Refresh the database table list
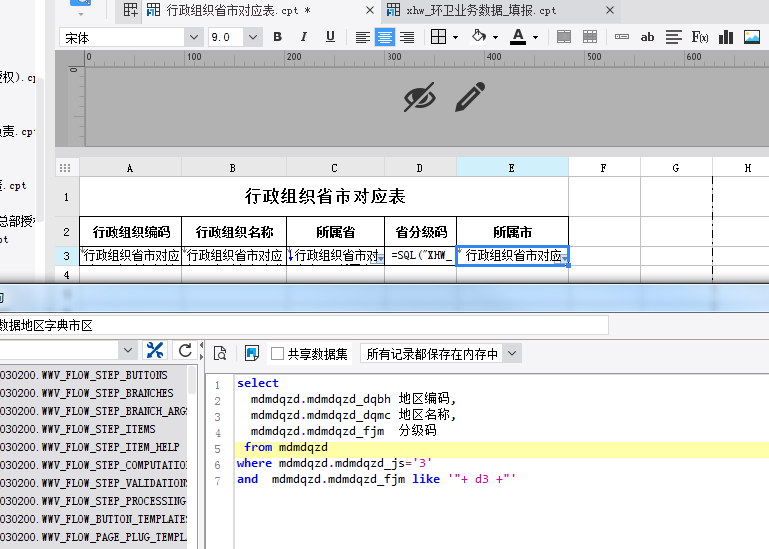769x549 pixels. coord(185,350)
